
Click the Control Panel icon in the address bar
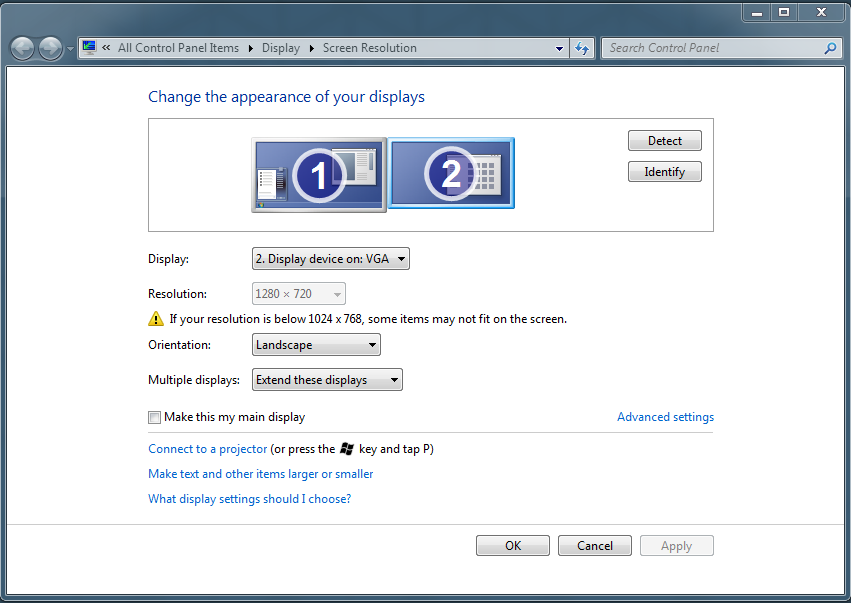pos(88,46)
